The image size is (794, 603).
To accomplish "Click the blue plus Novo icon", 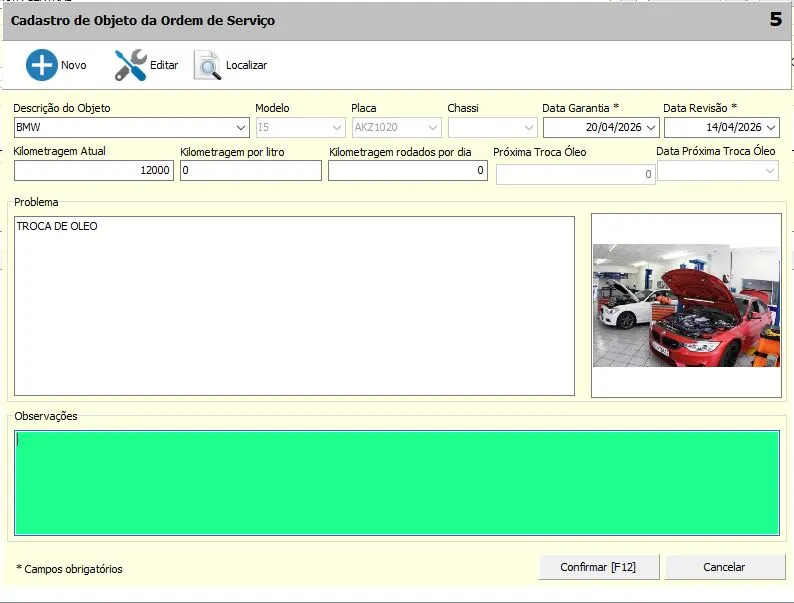I will point(42,65).
